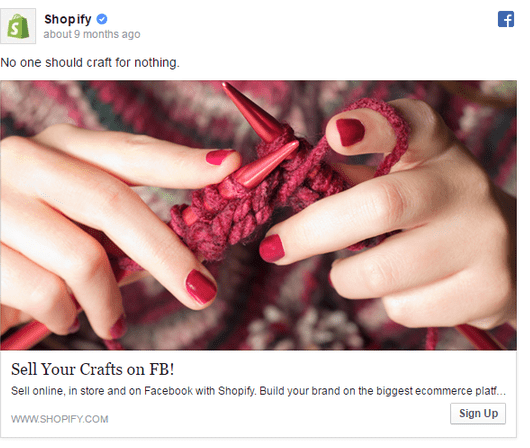Click the blue verified badge beside Shopify
Screen dimensions: 530x448
click(x=102, y=19)
